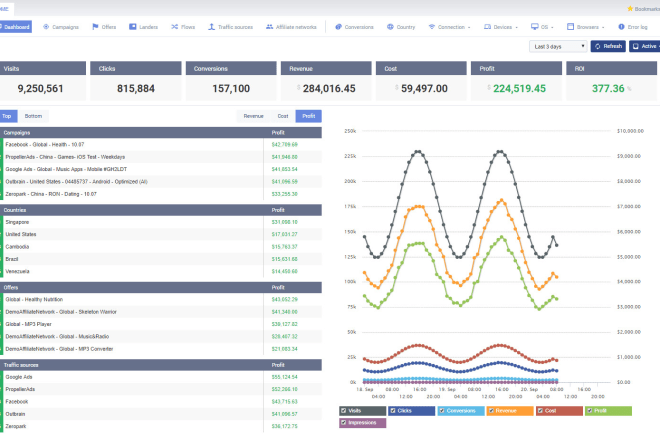Click the Singapore country row
Viewport: 660px width, 440px height.
[x=161, y=222]
